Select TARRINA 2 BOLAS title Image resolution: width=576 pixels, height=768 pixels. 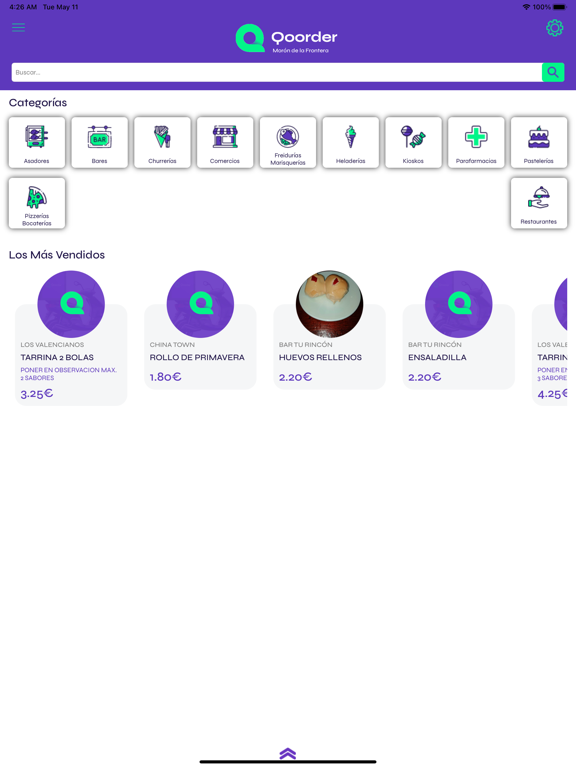[x=57, y=358]
